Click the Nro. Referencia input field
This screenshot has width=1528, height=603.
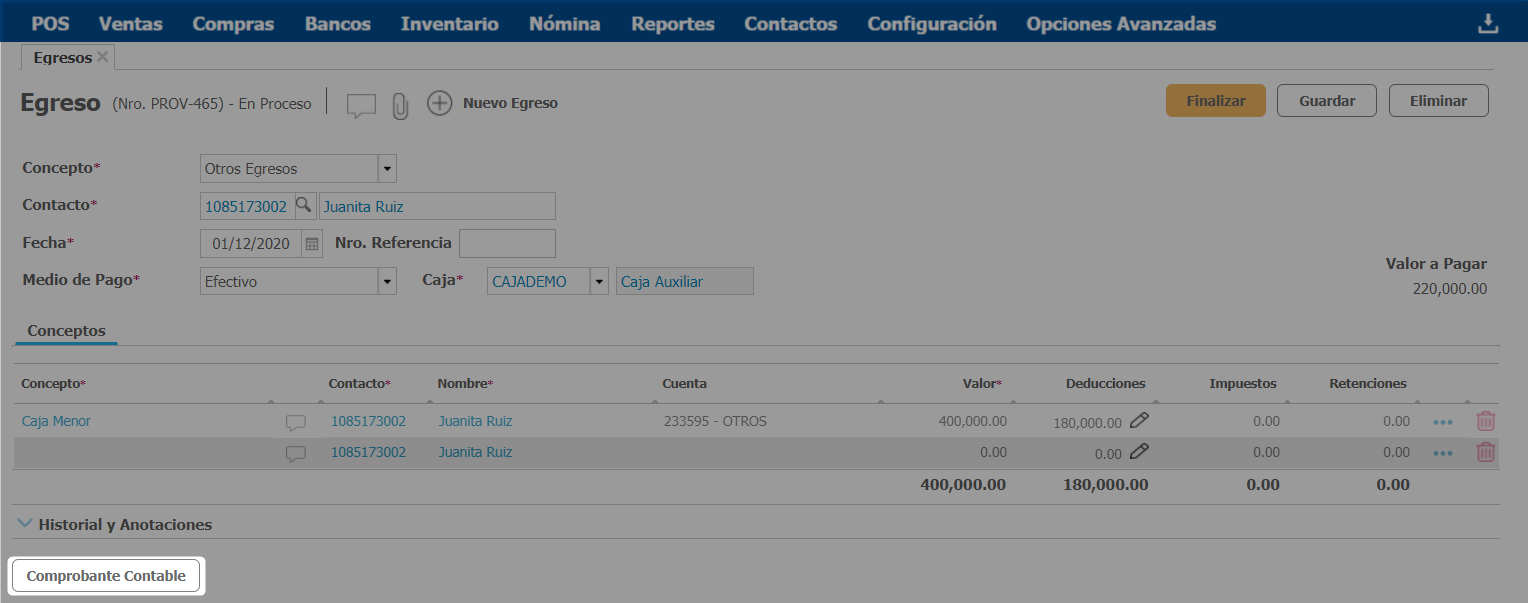(506, 243)
